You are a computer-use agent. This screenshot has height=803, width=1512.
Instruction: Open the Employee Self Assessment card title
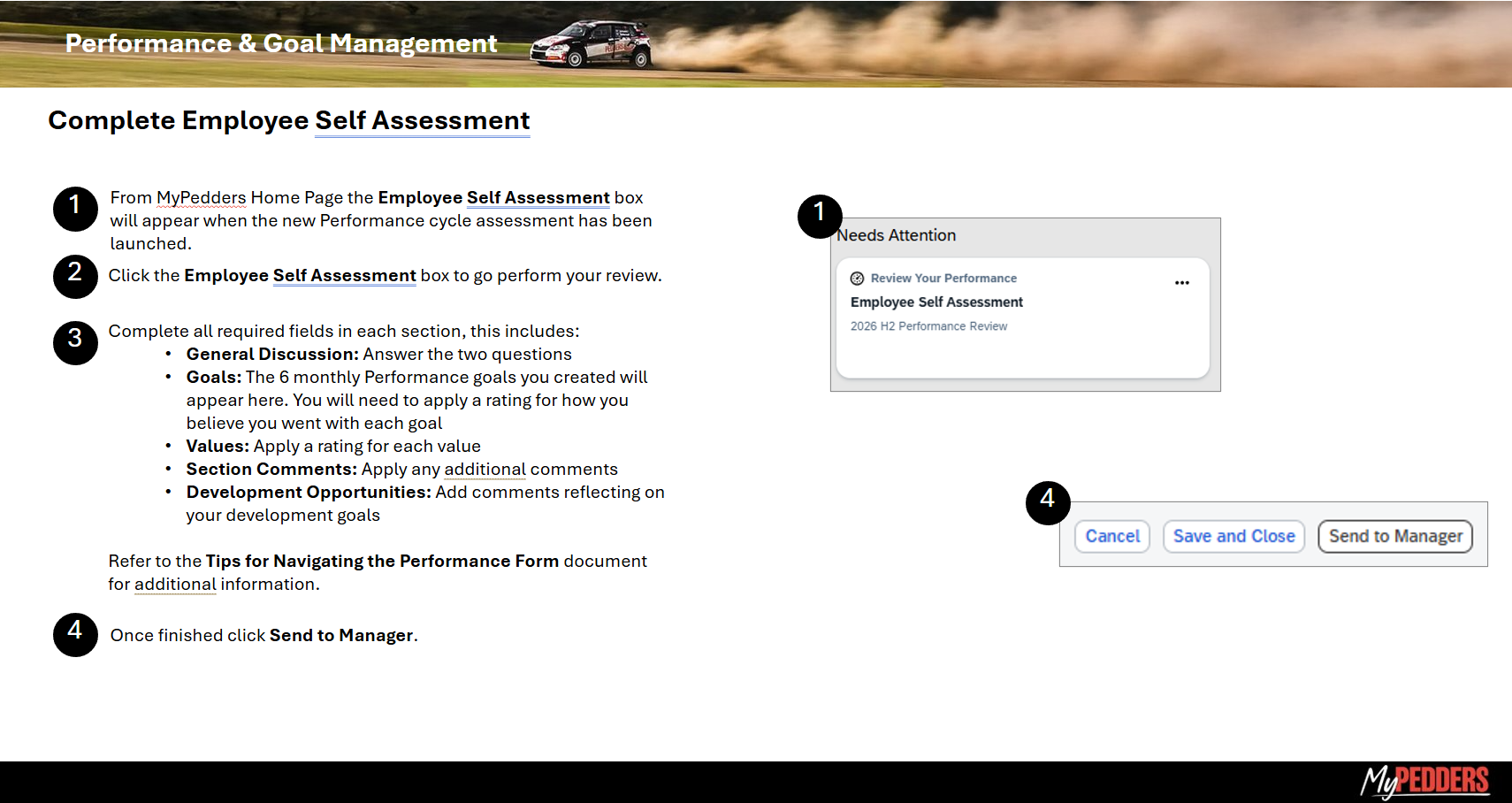[x=936, y=302]
